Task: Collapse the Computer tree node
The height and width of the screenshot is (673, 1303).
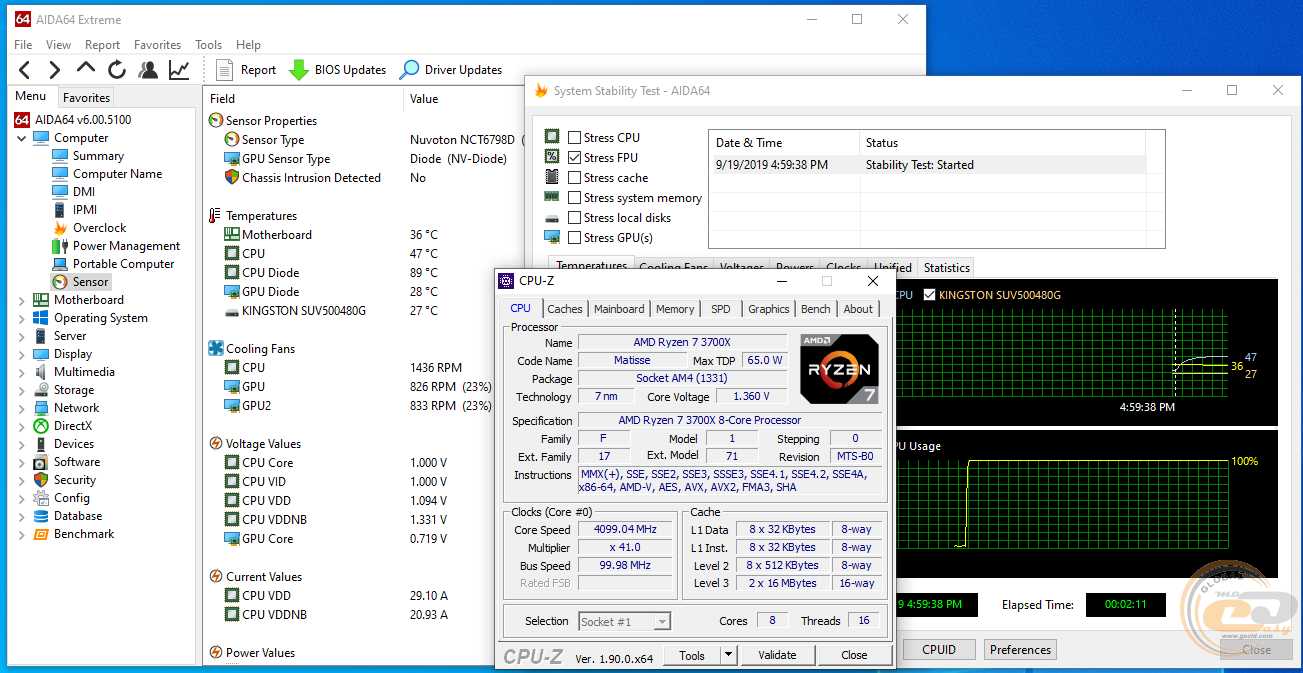Action: point(22,138)
